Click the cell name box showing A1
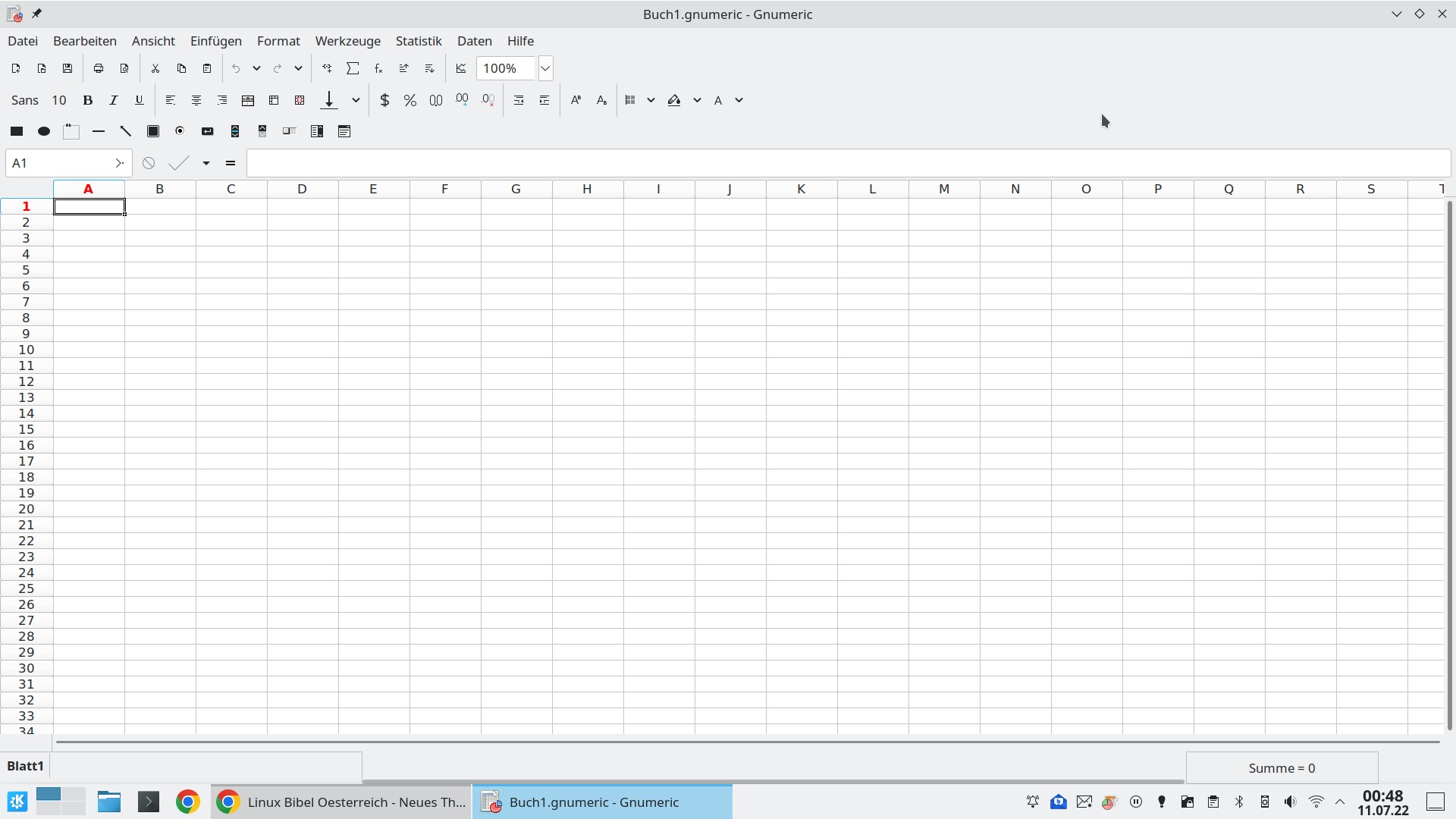Viewport: 1456px width, 819px height. point(59,163)
